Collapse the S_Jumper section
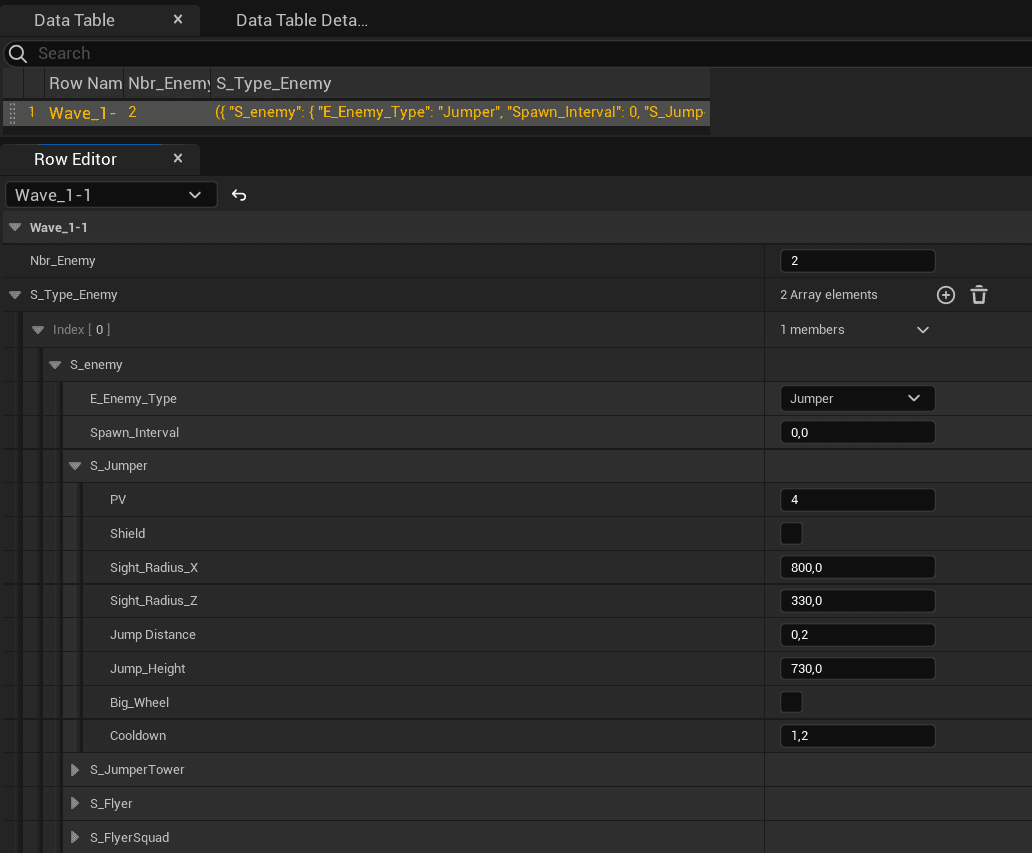 (74, 466)
